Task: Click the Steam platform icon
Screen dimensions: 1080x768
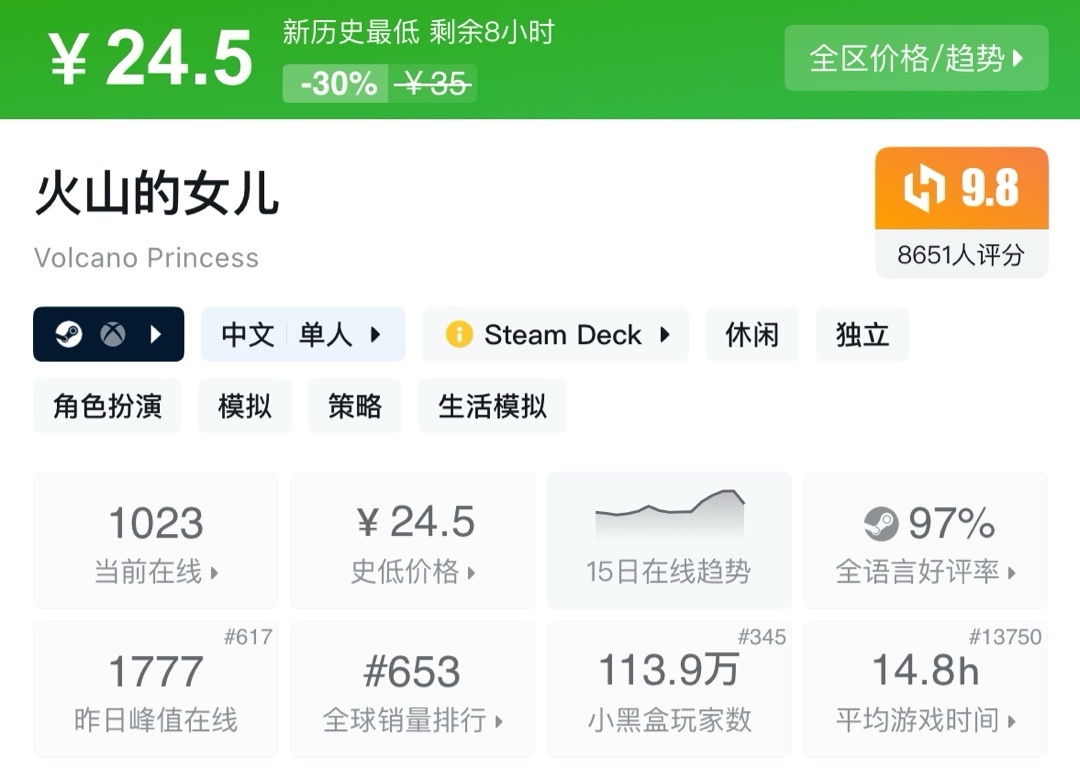Action: 68,334
